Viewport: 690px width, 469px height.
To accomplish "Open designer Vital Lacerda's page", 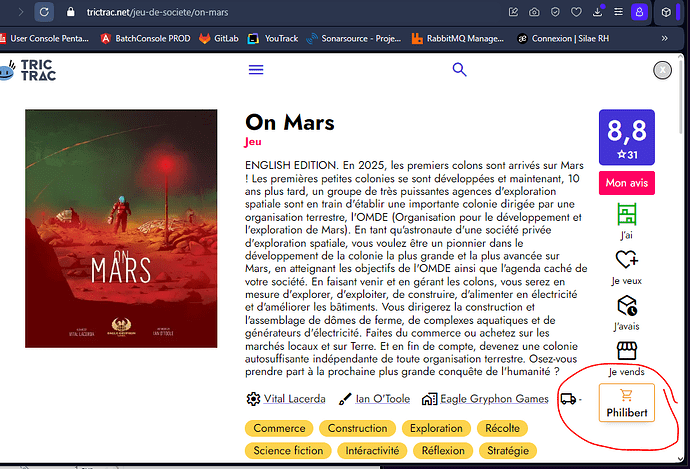I will [x=295, y=399].
